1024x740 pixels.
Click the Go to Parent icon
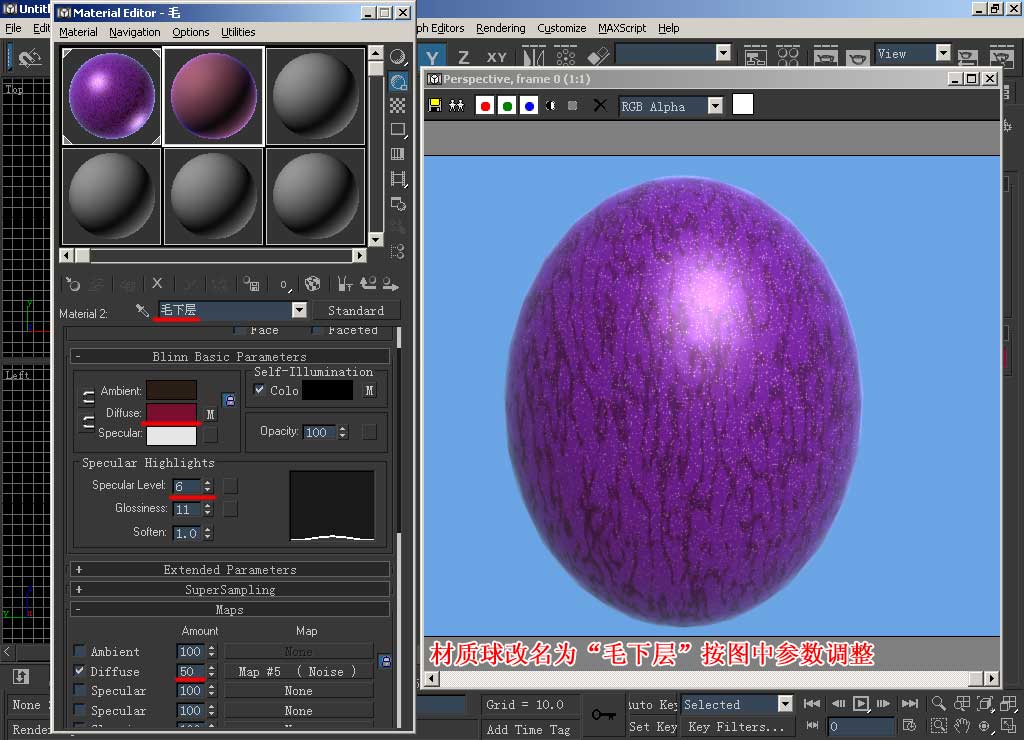[368, 283]
